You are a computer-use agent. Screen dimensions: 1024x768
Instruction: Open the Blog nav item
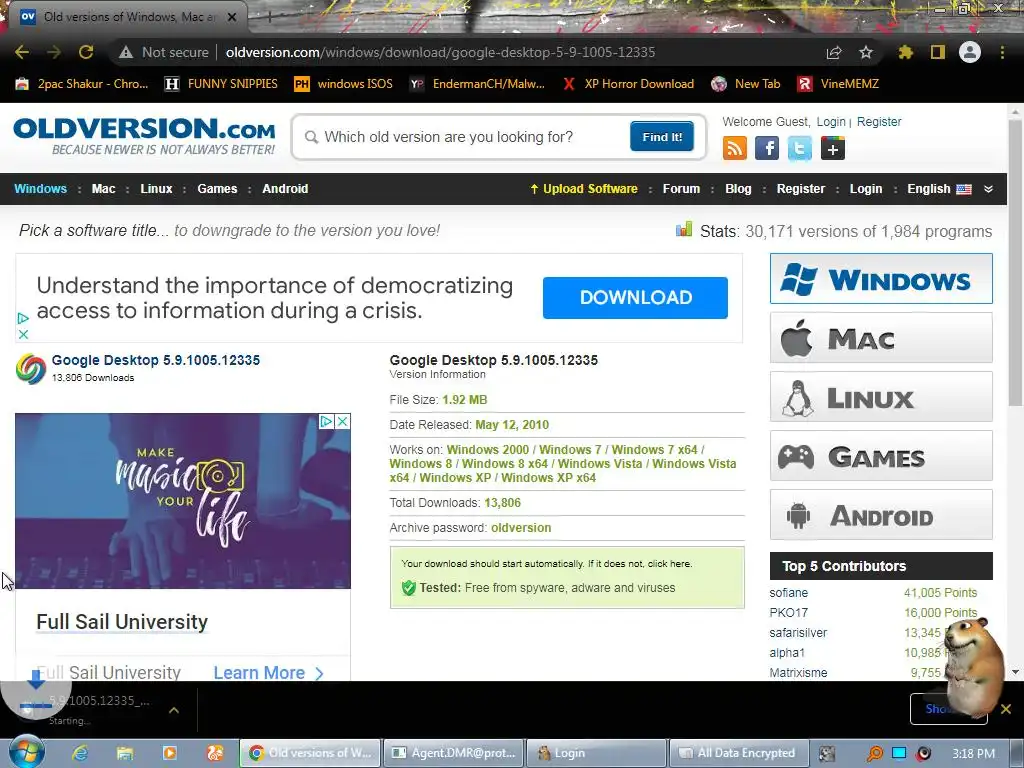(x=738, y=189)
